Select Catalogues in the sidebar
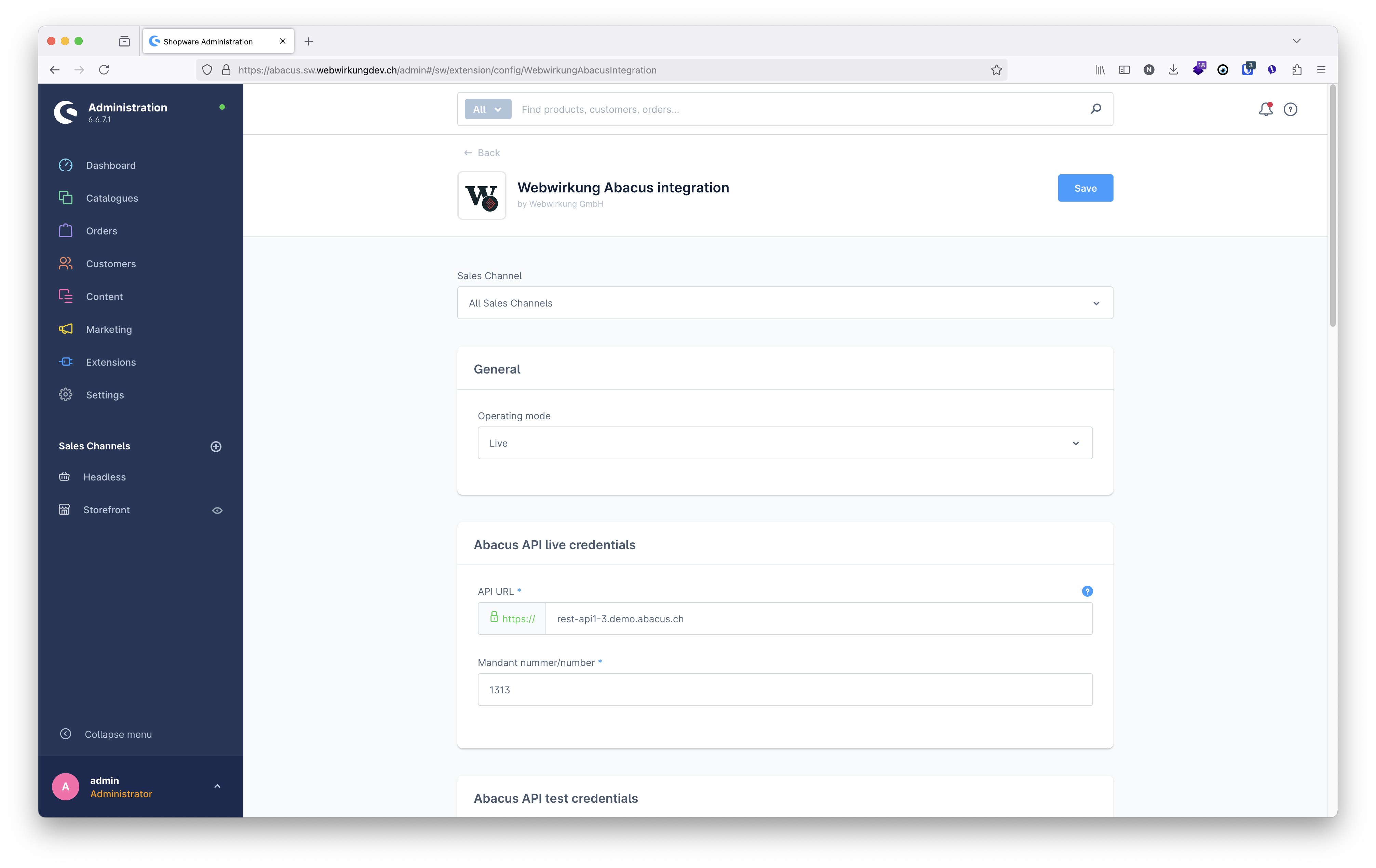The image size is (1376, 868). click(x=111, y=198)
